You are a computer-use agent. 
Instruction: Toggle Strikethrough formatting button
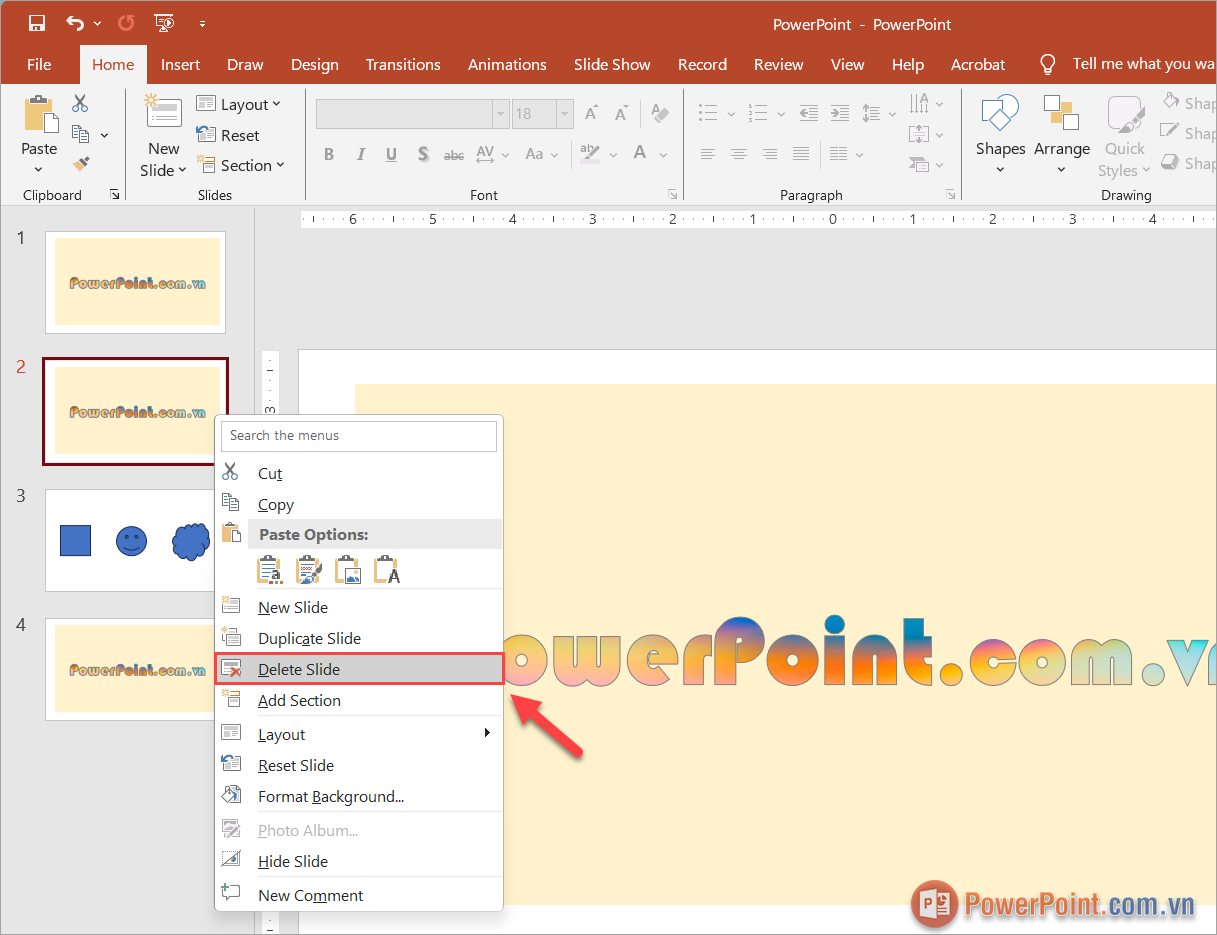(x=454, y=155)
